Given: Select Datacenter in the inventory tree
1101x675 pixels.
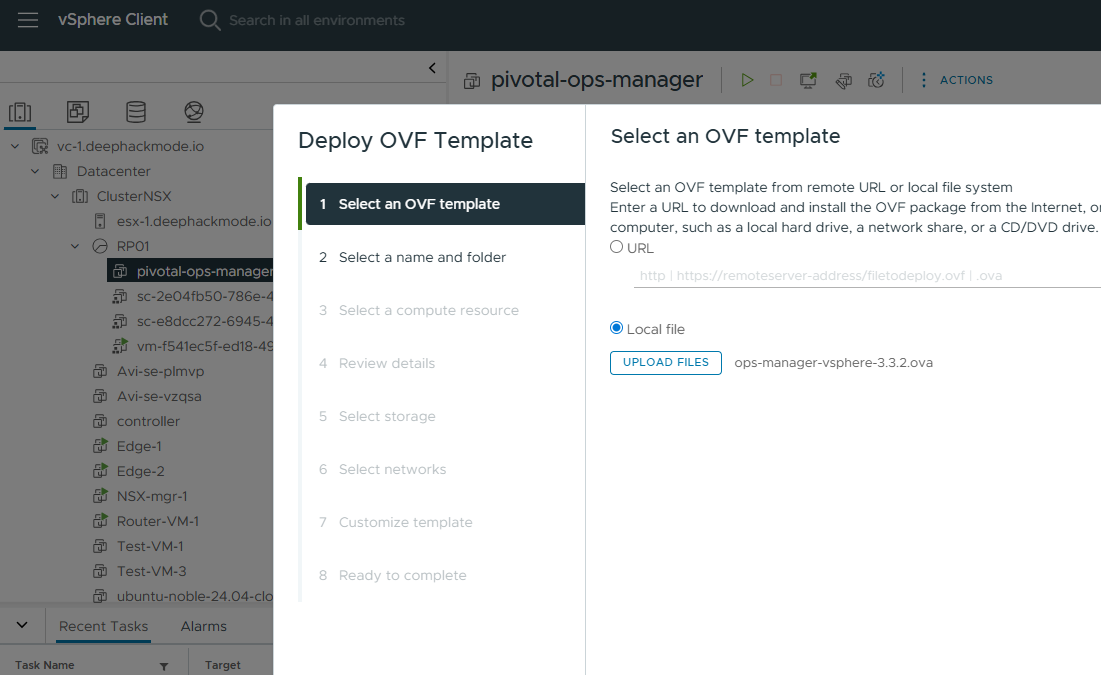Looking at the screenshot, I should click(113, 171).
